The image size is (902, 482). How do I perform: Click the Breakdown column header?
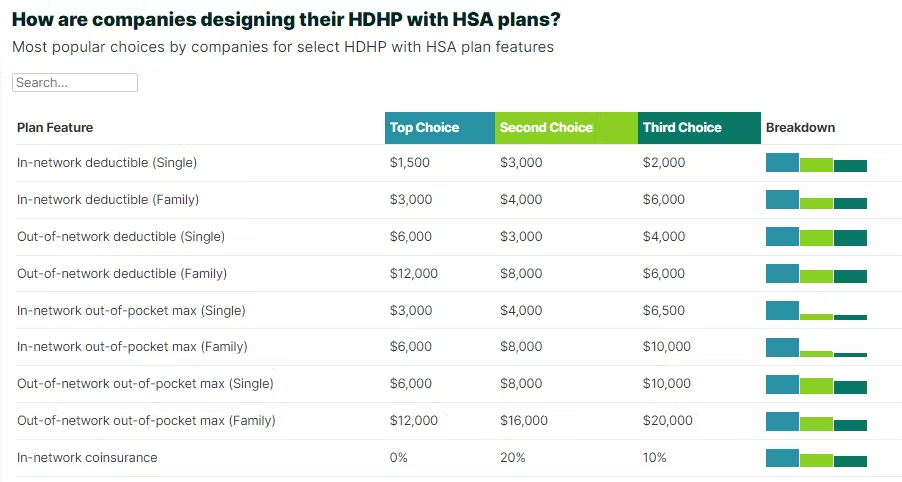pyautogui.click(x=800, y=128)
